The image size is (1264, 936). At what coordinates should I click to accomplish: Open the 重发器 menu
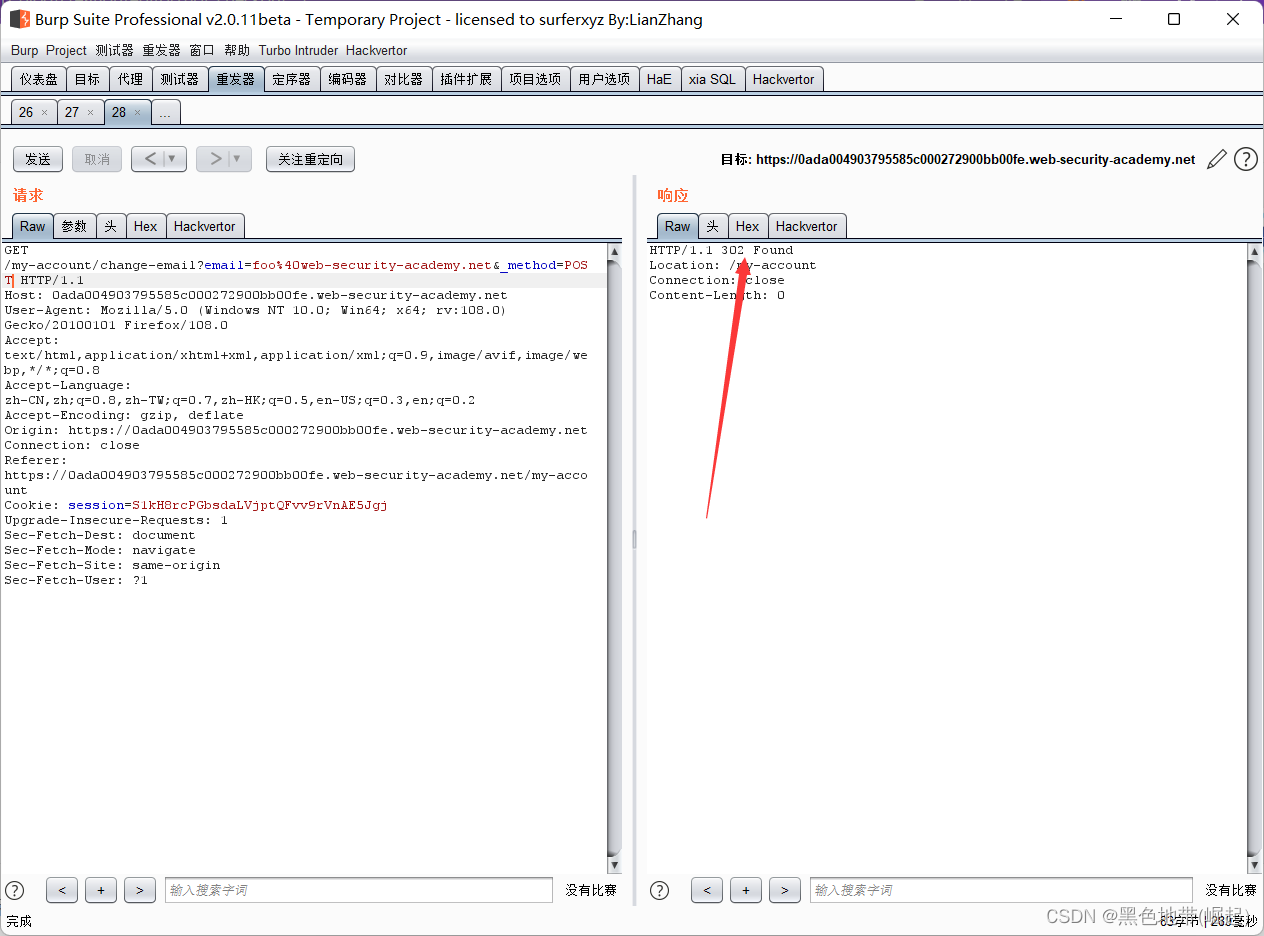tap(161, 50)
